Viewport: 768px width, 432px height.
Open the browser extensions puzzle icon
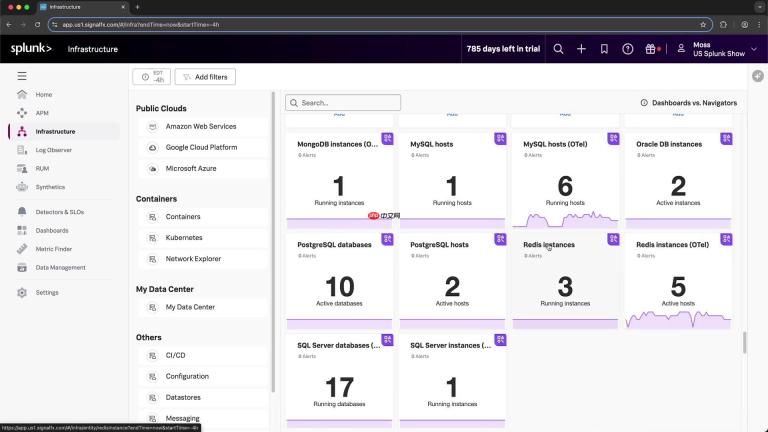tap(723, 24)
